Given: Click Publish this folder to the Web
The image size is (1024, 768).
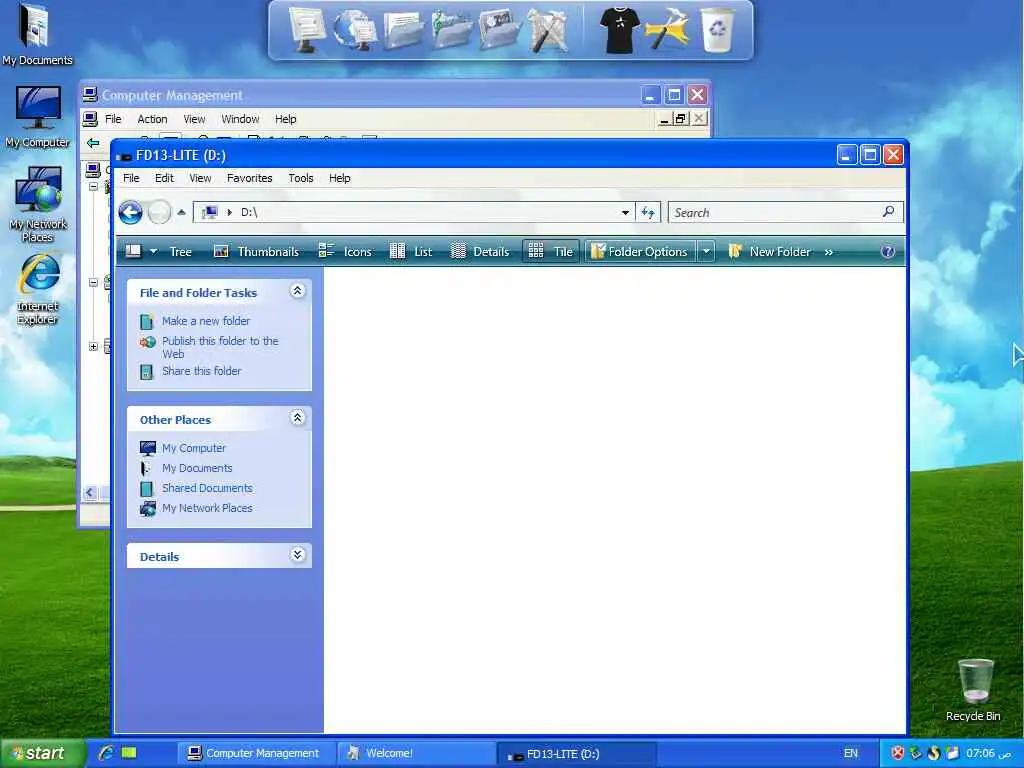Looking at the screenshot, I should tap(220, 347).
